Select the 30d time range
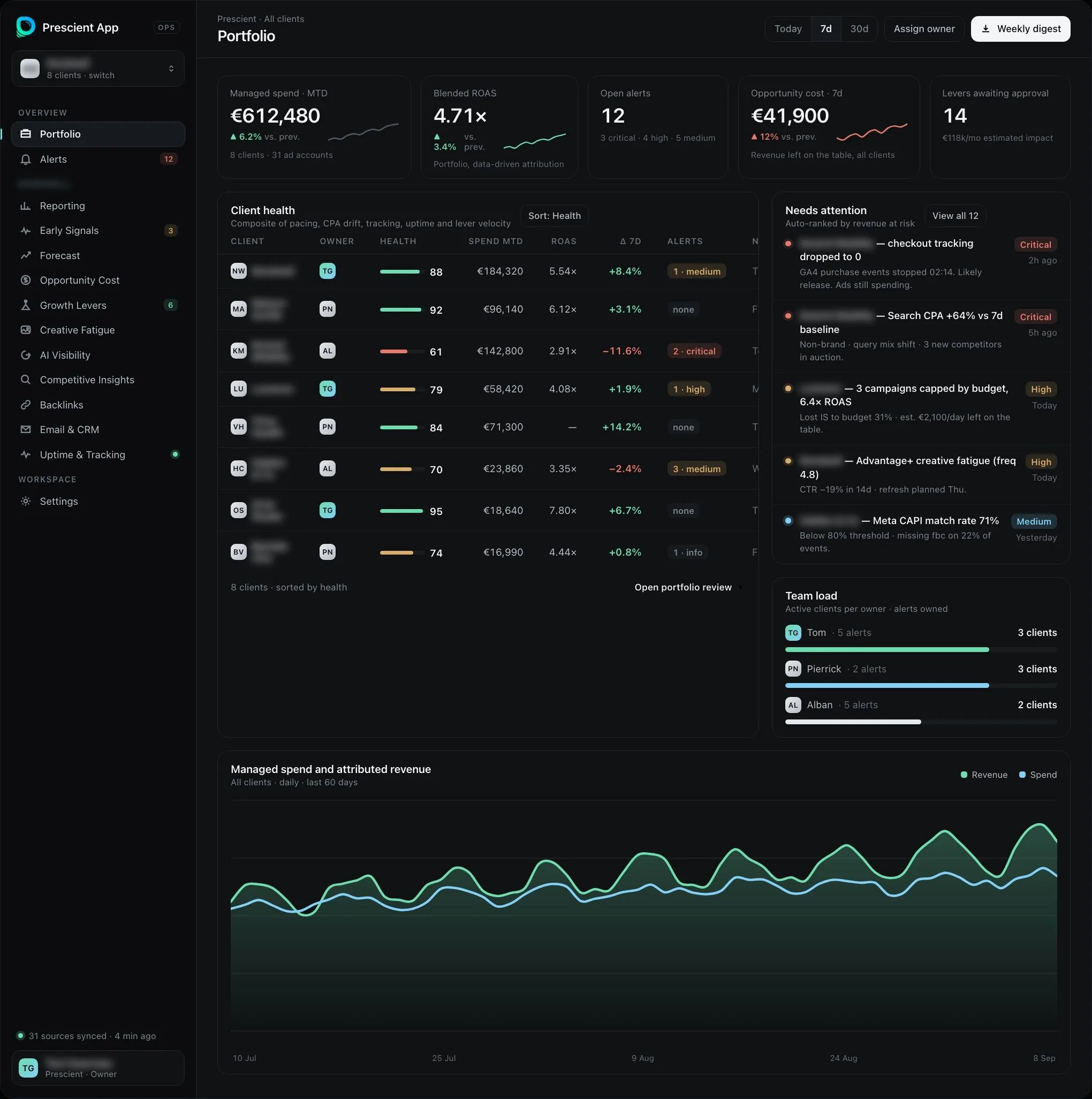Screen dimensions: 1092x1099 (859, 28)
